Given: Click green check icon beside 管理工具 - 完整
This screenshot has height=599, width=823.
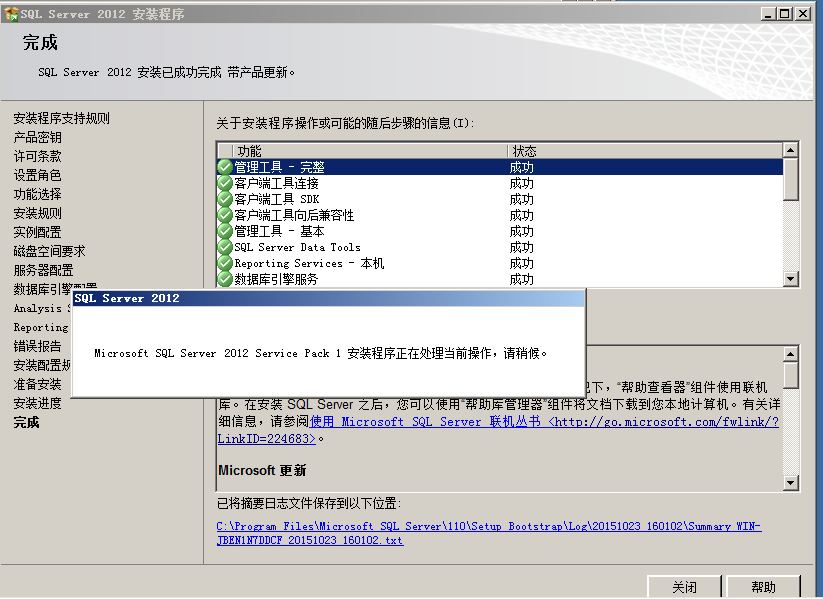Looking at the screenshot, I should click(x=225, y=167).
